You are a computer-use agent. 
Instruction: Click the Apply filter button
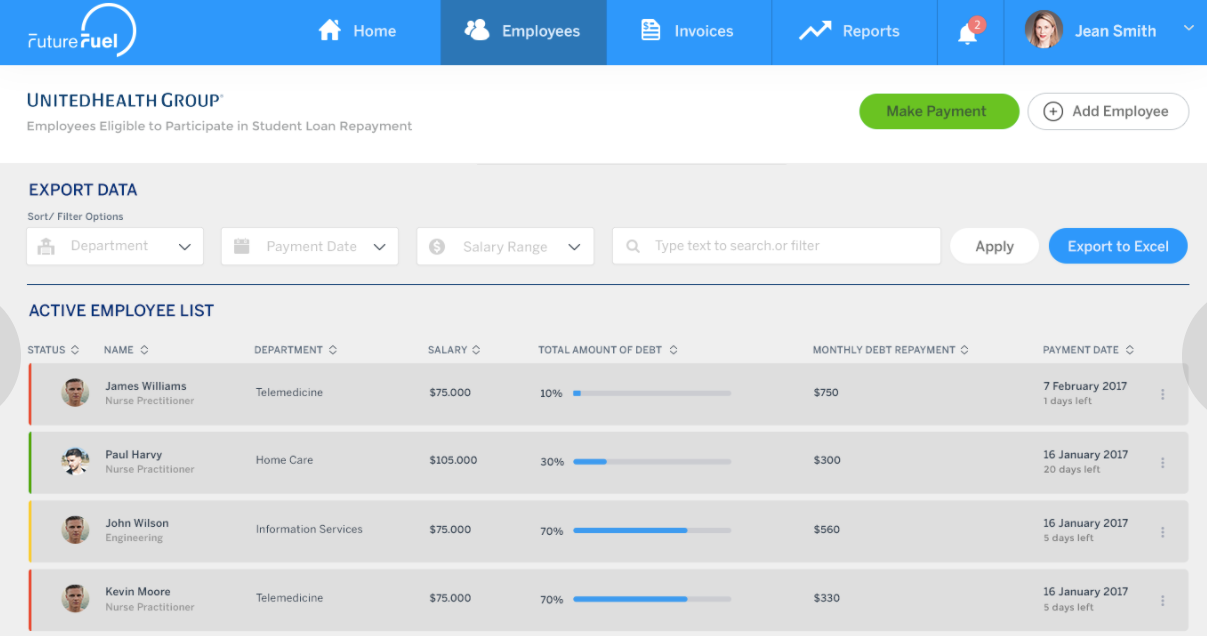point(994,246)
